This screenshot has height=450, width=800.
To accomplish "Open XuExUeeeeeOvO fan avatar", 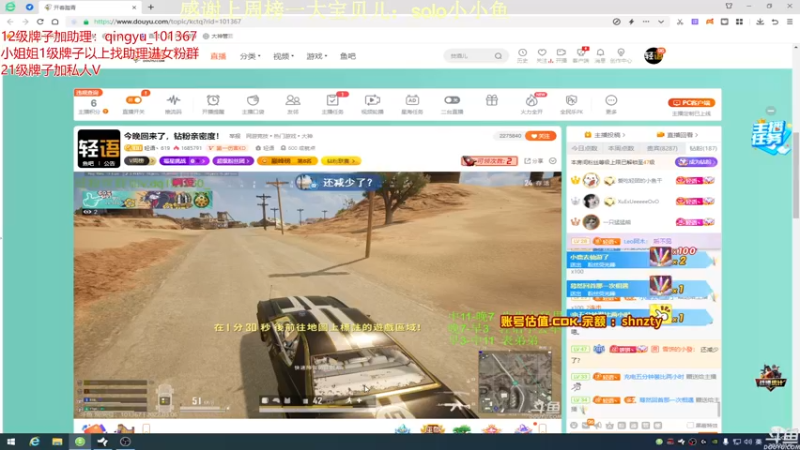I will tap(591, 202).
